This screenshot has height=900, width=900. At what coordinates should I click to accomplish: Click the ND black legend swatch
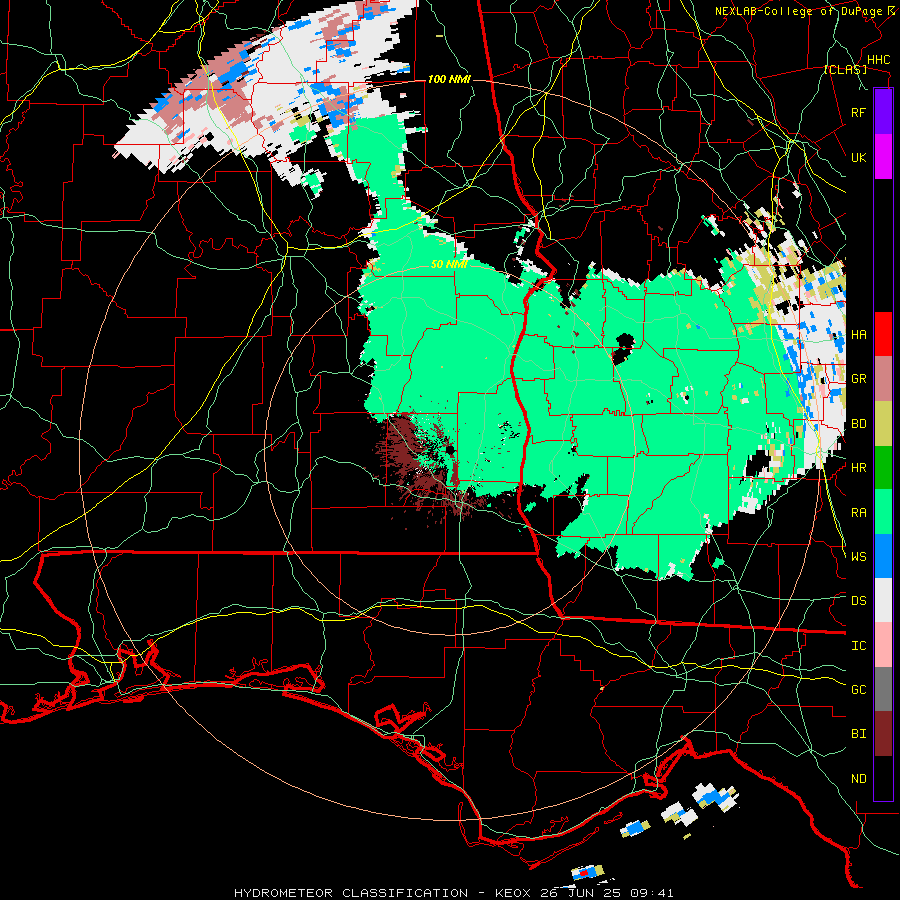[x=883, y=778]
